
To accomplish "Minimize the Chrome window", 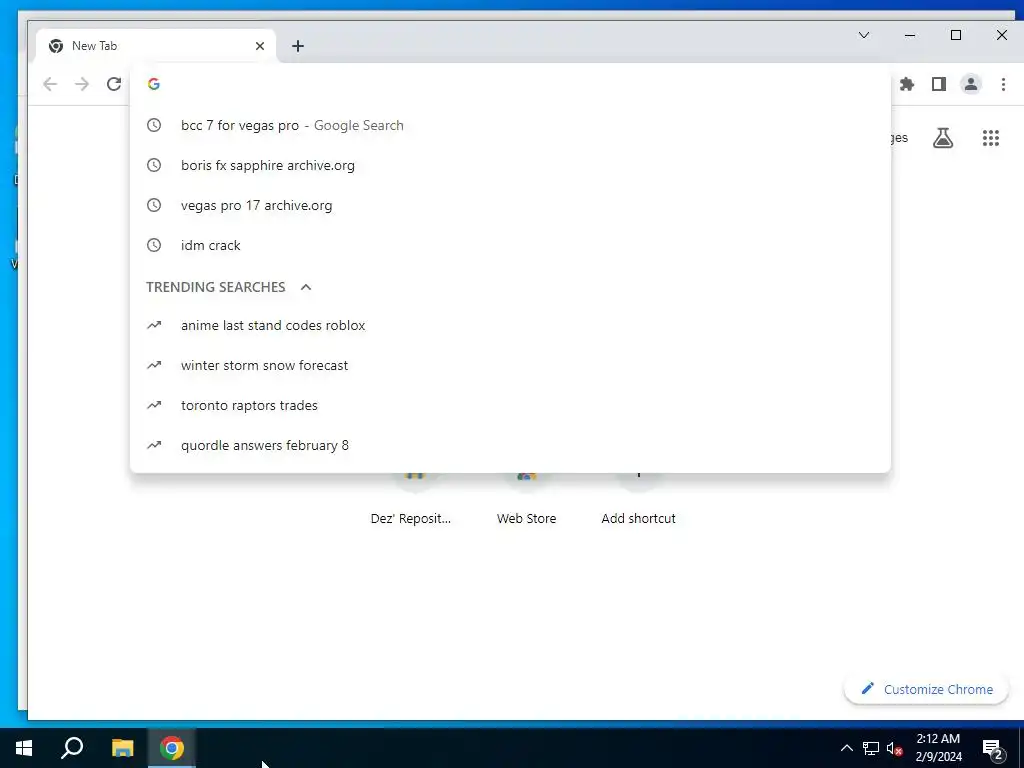I will tap(910, 35).
